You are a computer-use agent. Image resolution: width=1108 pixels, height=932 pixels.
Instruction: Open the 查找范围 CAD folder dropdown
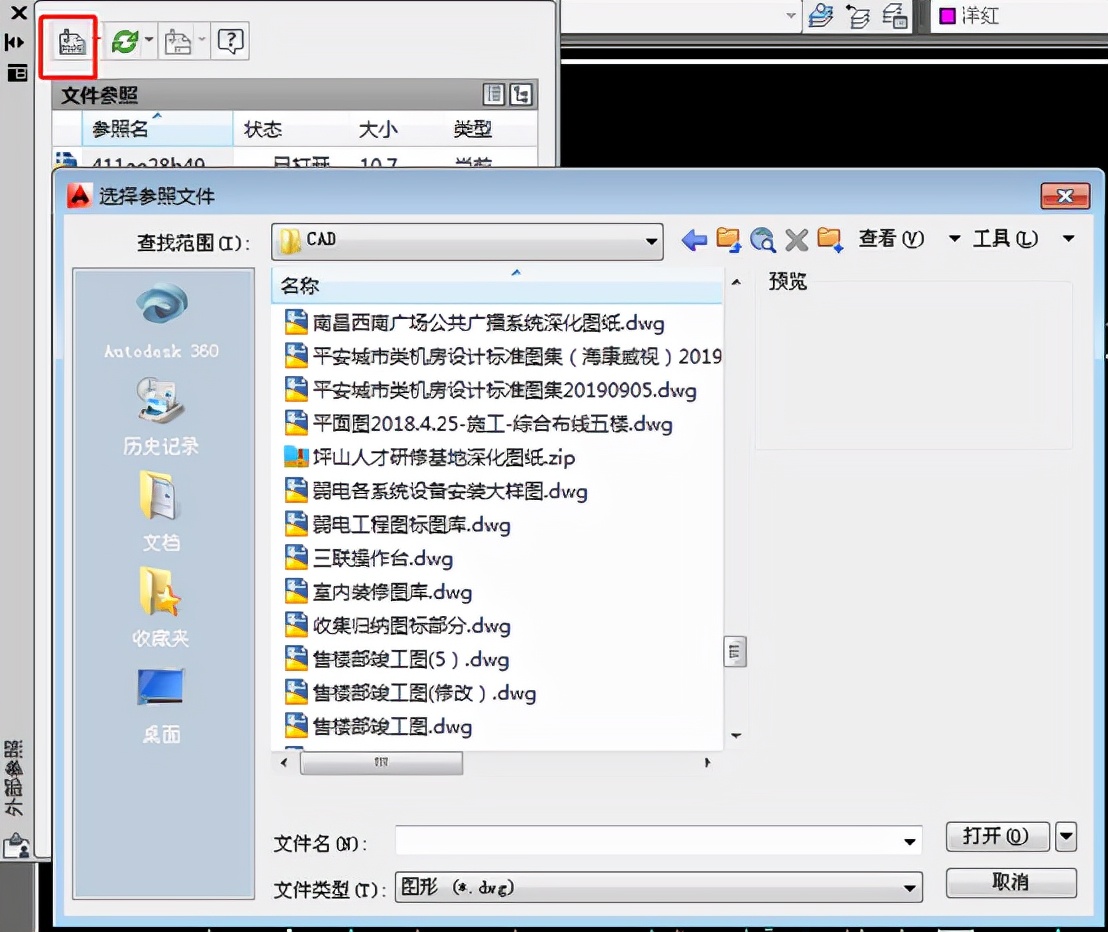pyautogui.click(x=651, y=241)
